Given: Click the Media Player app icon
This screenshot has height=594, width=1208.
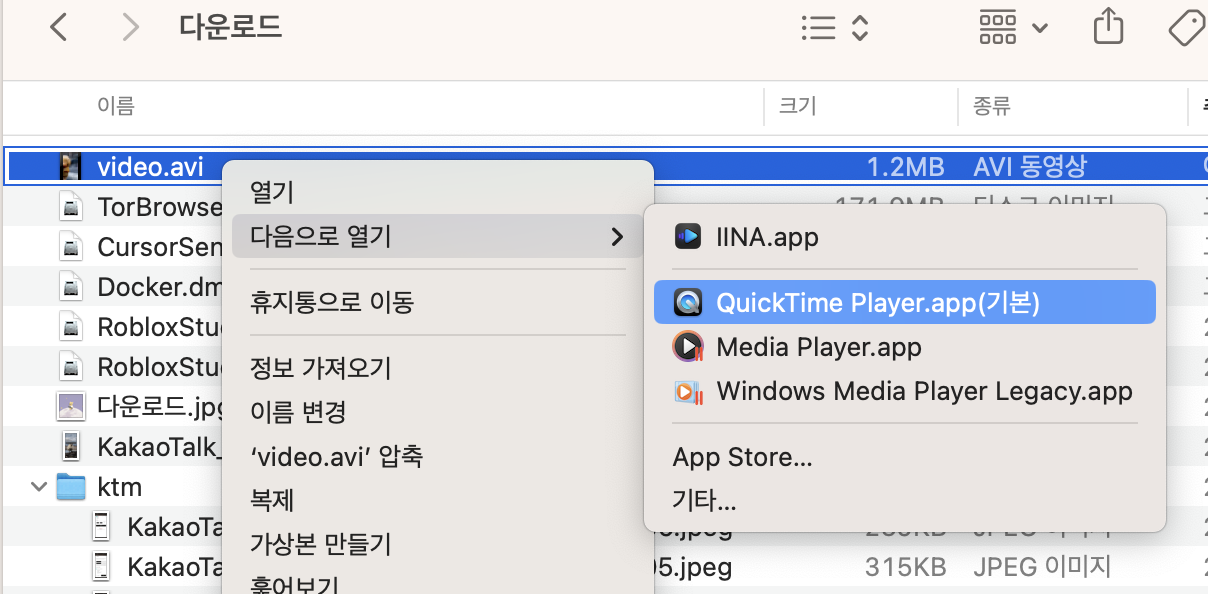Looking at the screenshot, I should pyautogui.click(x=688, y=347).
